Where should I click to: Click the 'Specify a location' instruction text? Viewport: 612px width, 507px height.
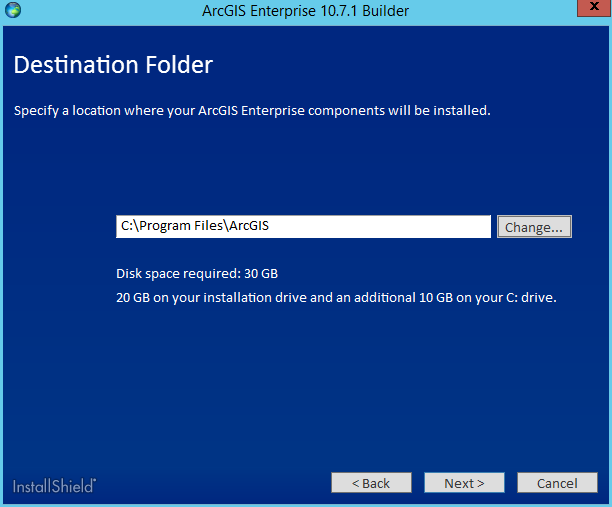[252, 110]
